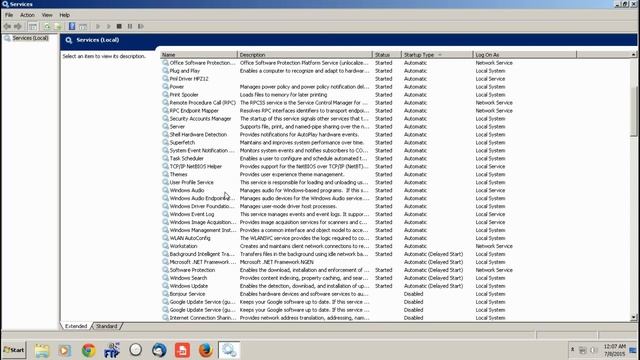
Task: Open Thunderbird from the taskbar
Action: (x=159, y=350)
